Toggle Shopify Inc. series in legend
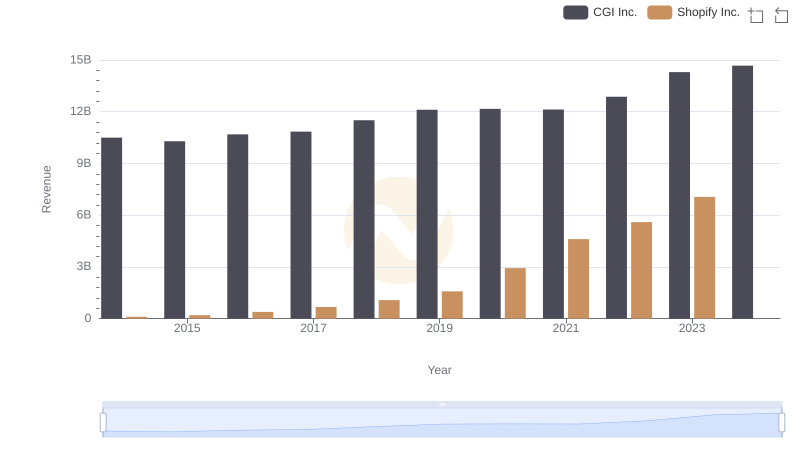This screenshot has width=800, height=461. pyautogui.click(x=693, y=12)
